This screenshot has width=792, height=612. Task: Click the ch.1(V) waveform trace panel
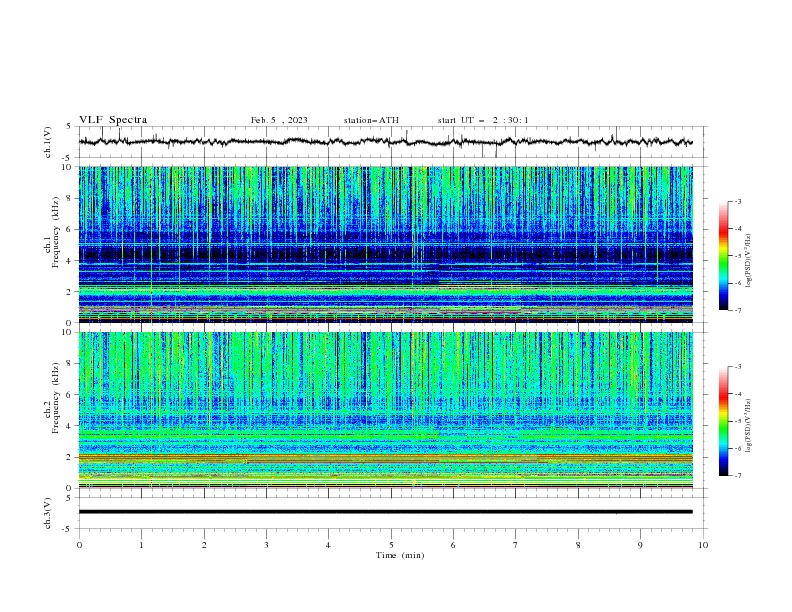pos(393,142)
